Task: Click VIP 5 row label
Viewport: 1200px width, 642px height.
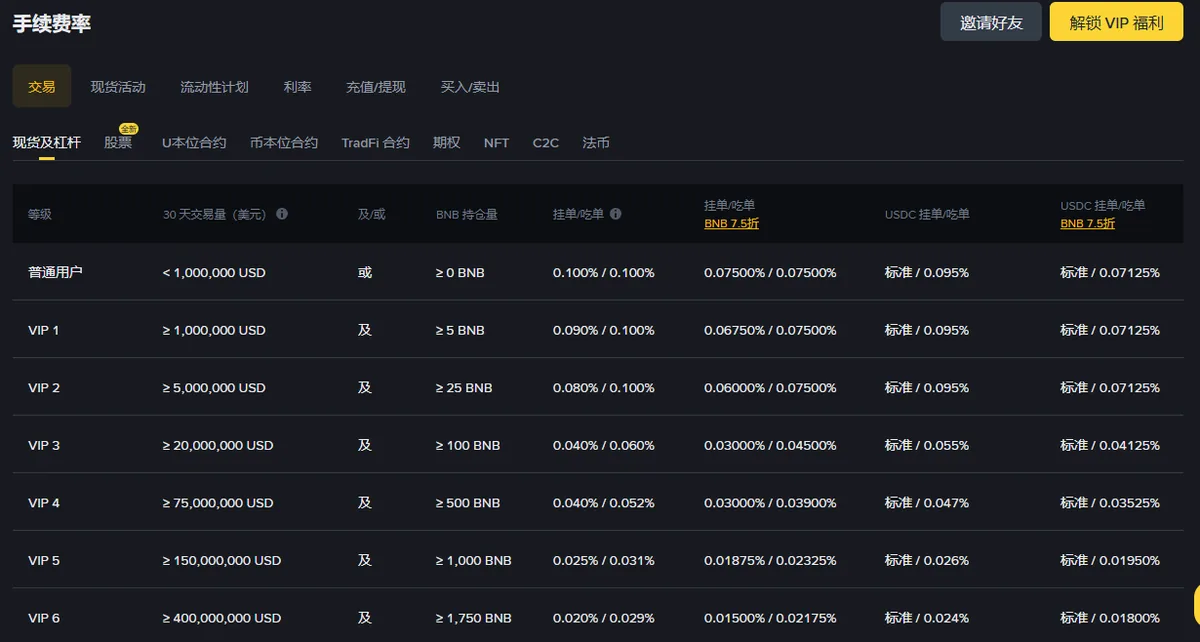Action: tap(44, 560)
